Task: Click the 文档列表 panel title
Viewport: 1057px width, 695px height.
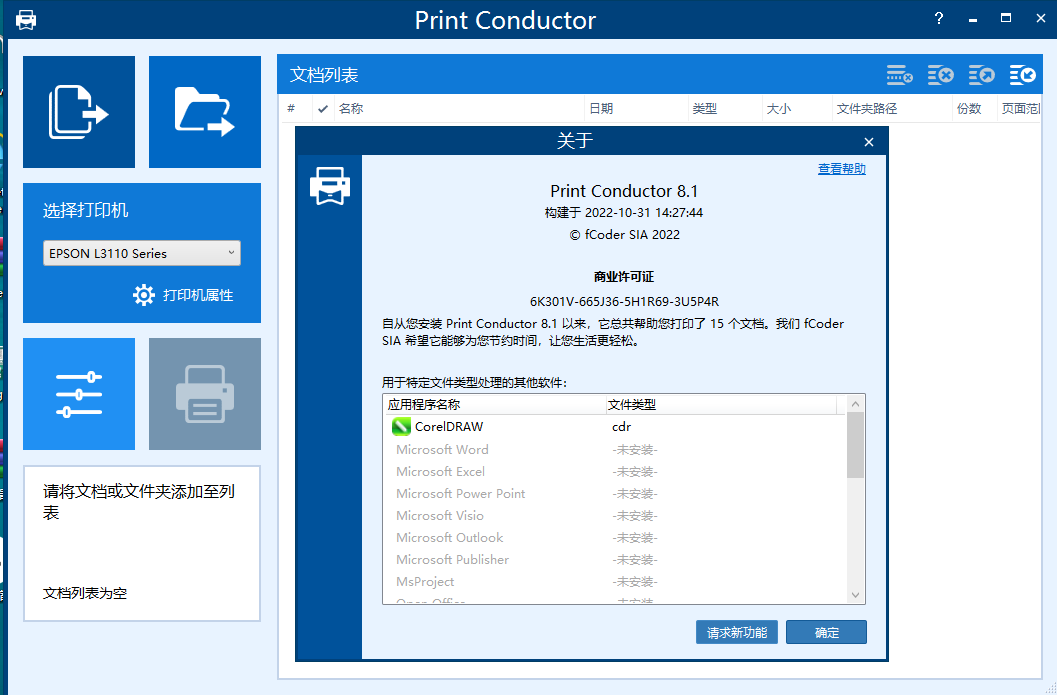Action: point(324,75)
